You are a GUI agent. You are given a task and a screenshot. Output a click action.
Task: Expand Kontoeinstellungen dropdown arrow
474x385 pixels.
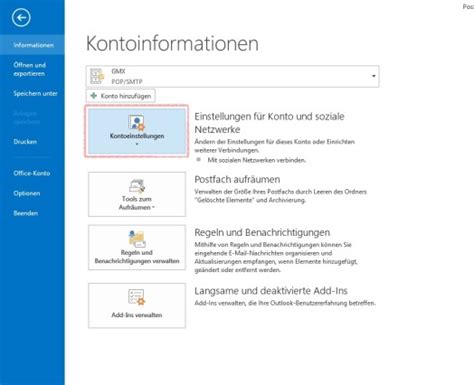point(137,144)
